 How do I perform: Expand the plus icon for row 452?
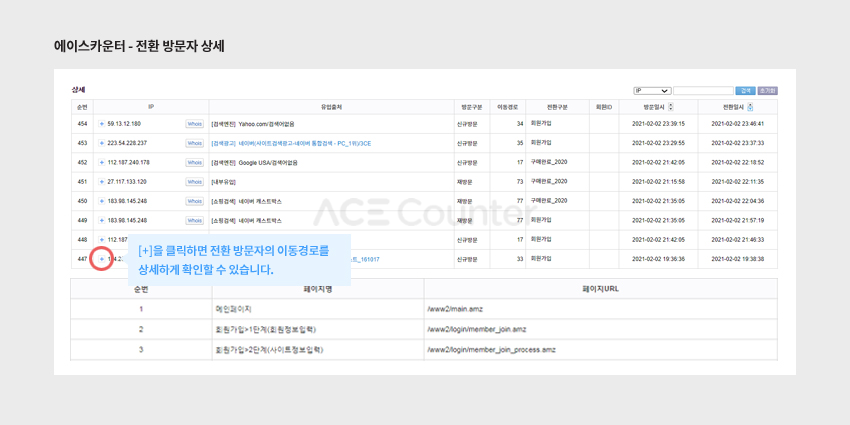point(101,163)
